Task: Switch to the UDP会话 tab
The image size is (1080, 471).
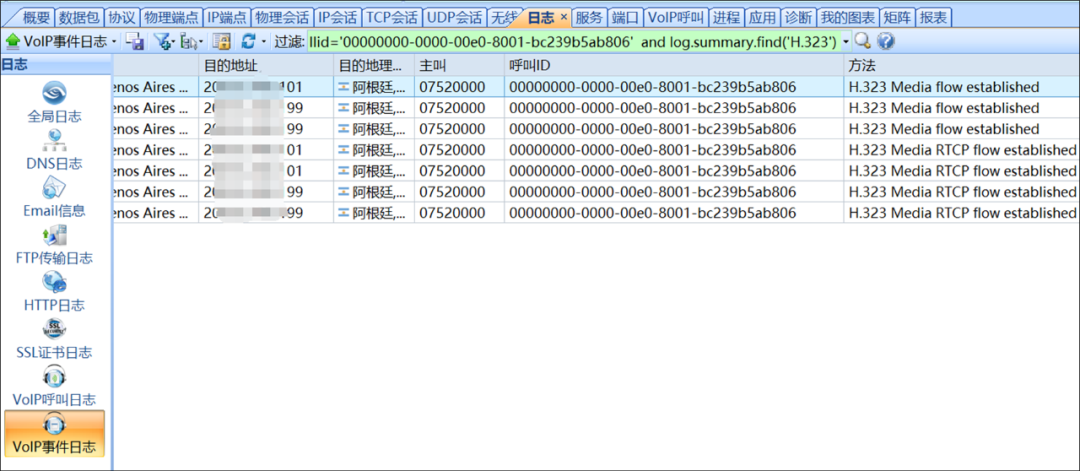Action: coord(454,17)
